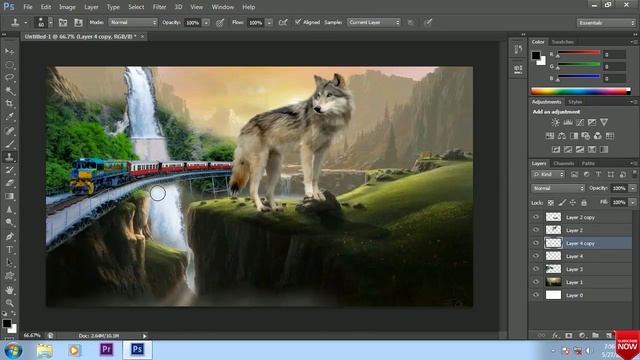Open the Flow slider arrow
This screenshot has width=640, height=360.
click(x=269, y=23)
